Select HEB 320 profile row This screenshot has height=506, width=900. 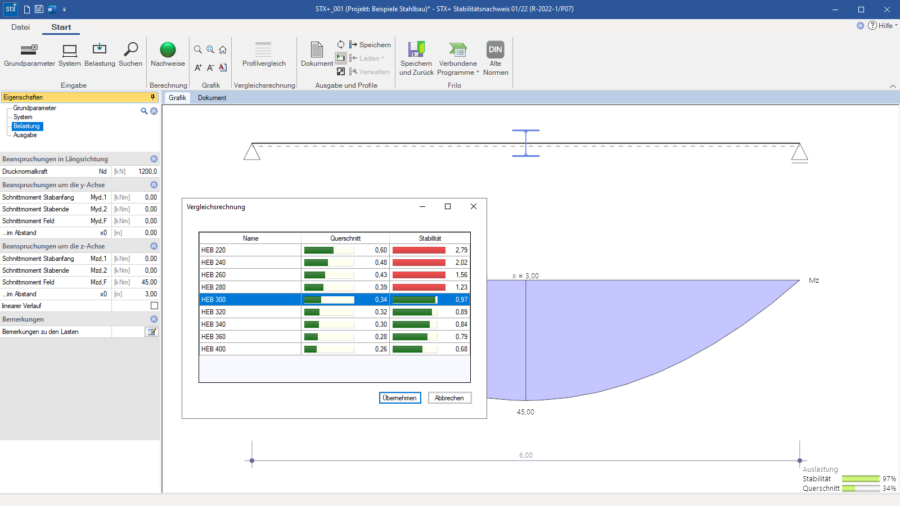click(250, 312)
